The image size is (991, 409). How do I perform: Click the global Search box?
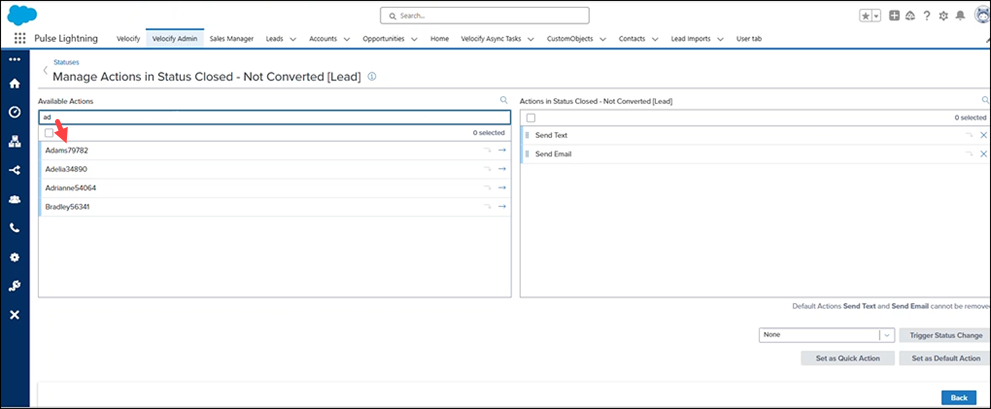485,15
